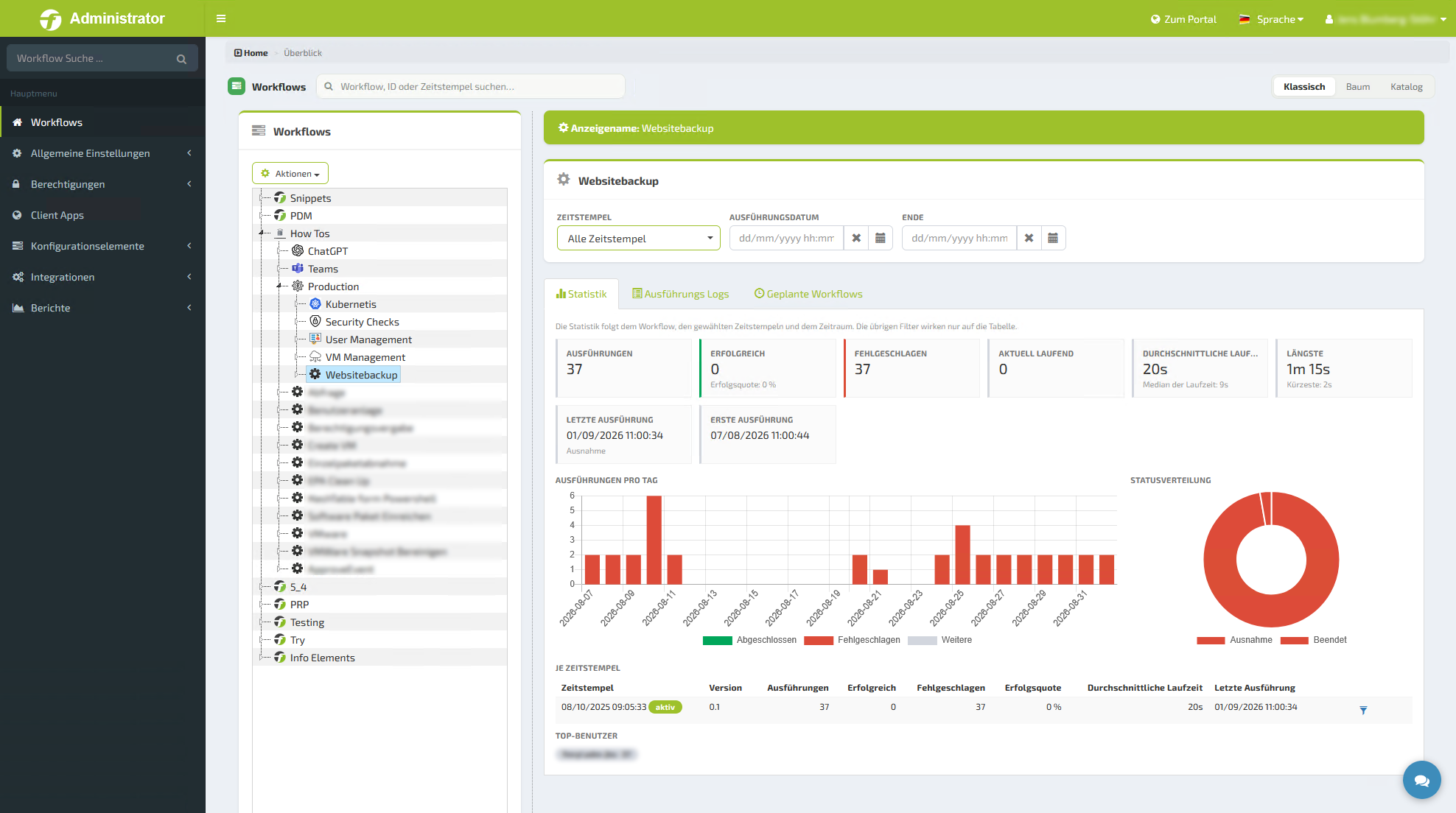This screenshot has height=813, width=1456.
Task: Open the Aktionen dropdown
Action: pyautogui.click(x=290, y=174)
